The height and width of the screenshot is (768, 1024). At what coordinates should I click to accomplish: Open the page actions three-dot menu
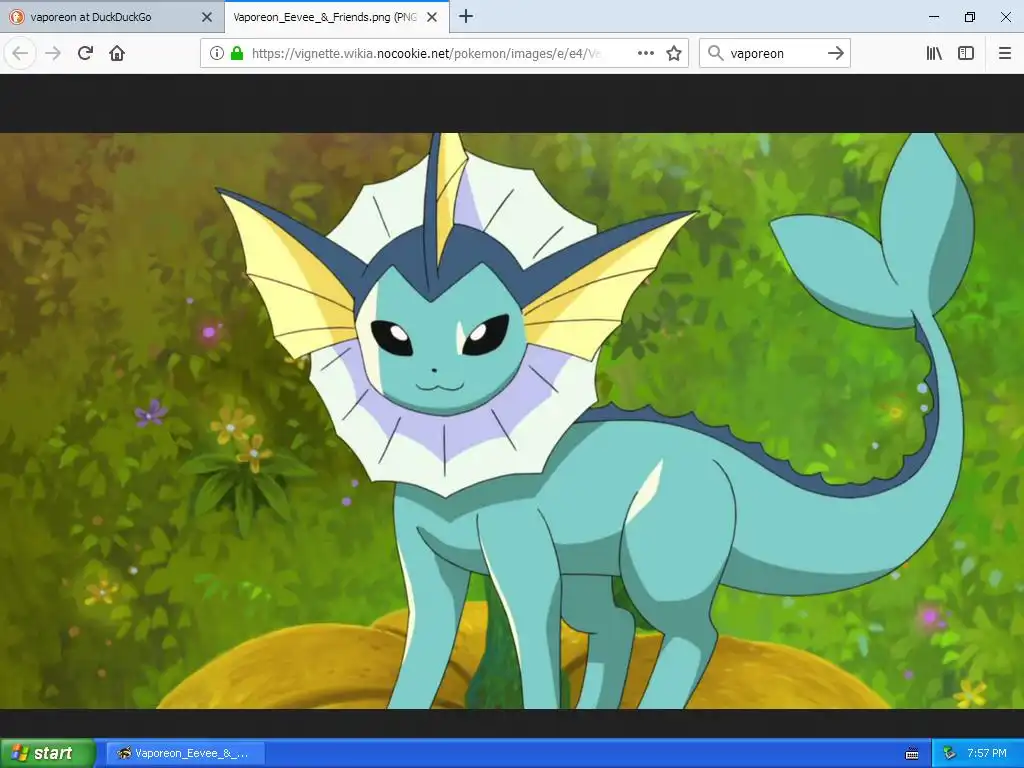(x=645, y=53)
